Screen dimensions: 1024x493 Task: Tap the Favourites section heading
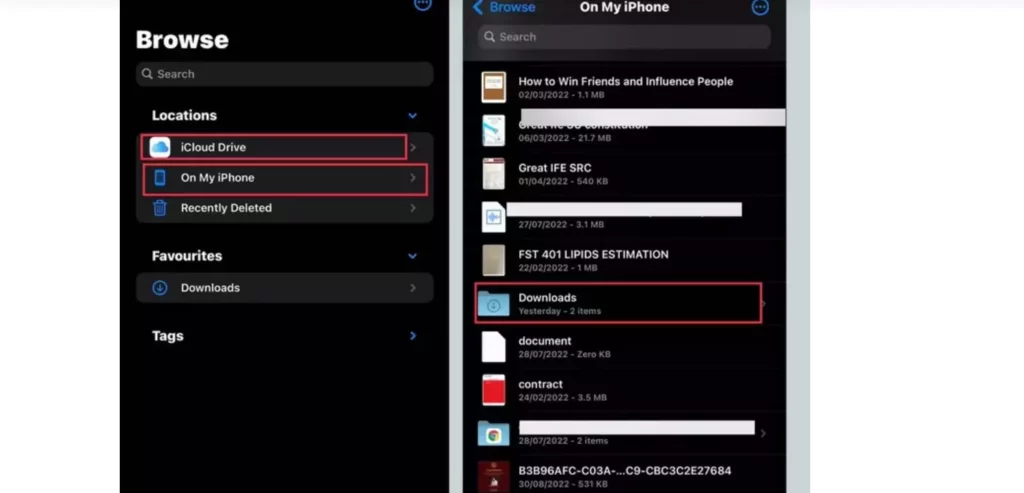coord(187,256)
